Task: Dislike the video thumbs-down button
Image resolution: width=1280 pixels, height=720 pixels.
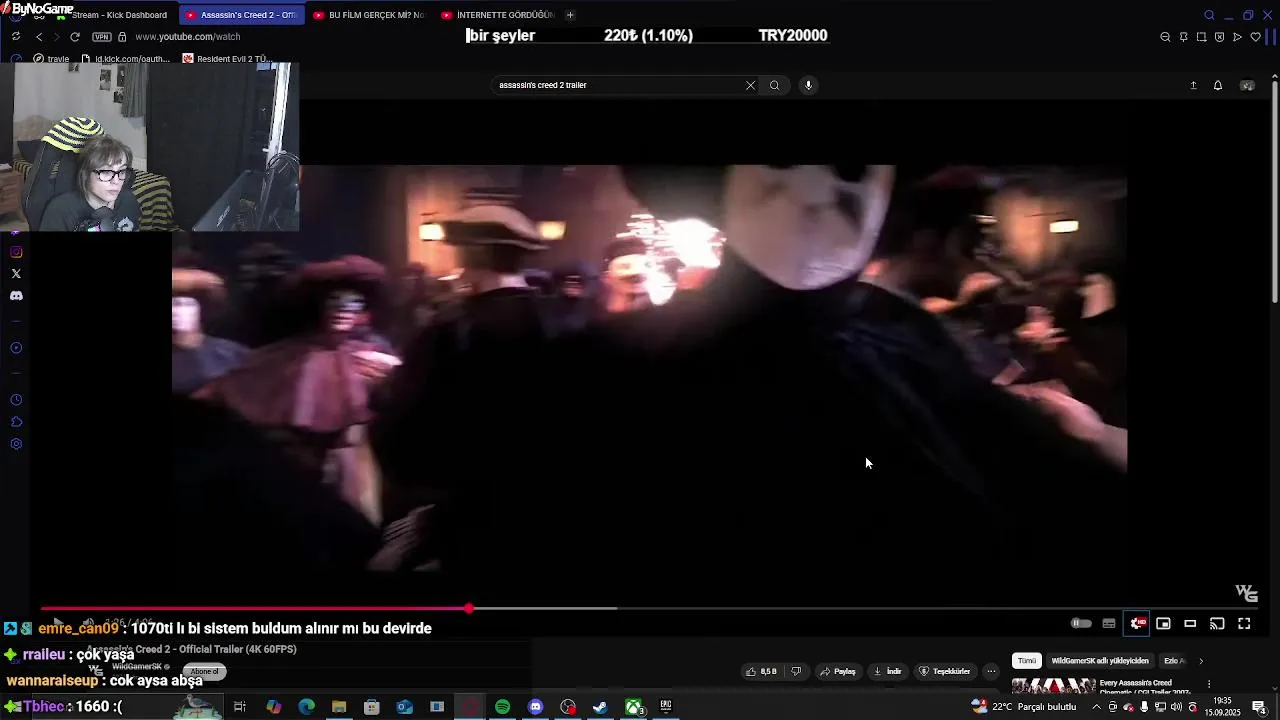Action: [796, 672]
